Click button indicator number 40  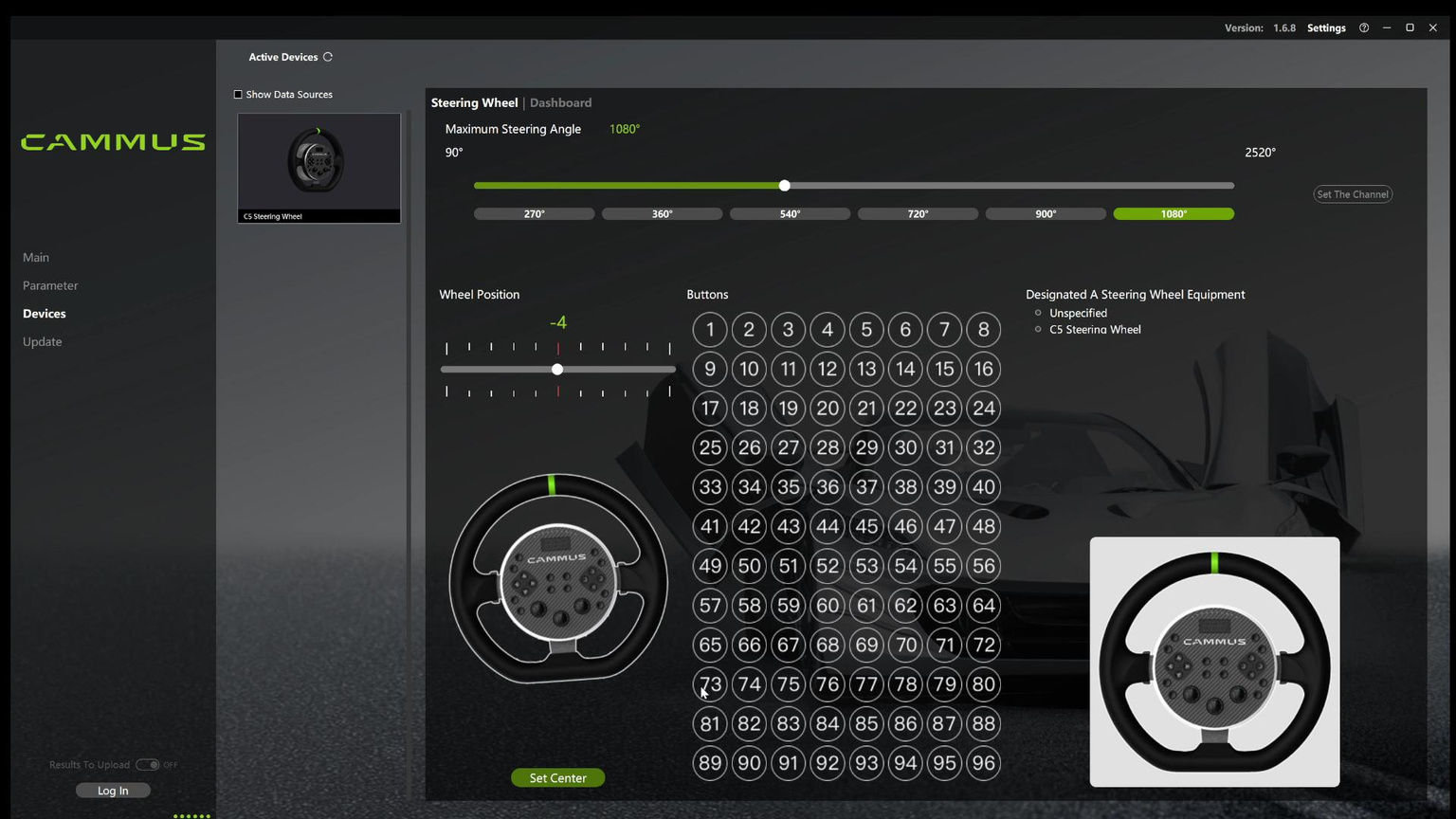click(984, 487)
